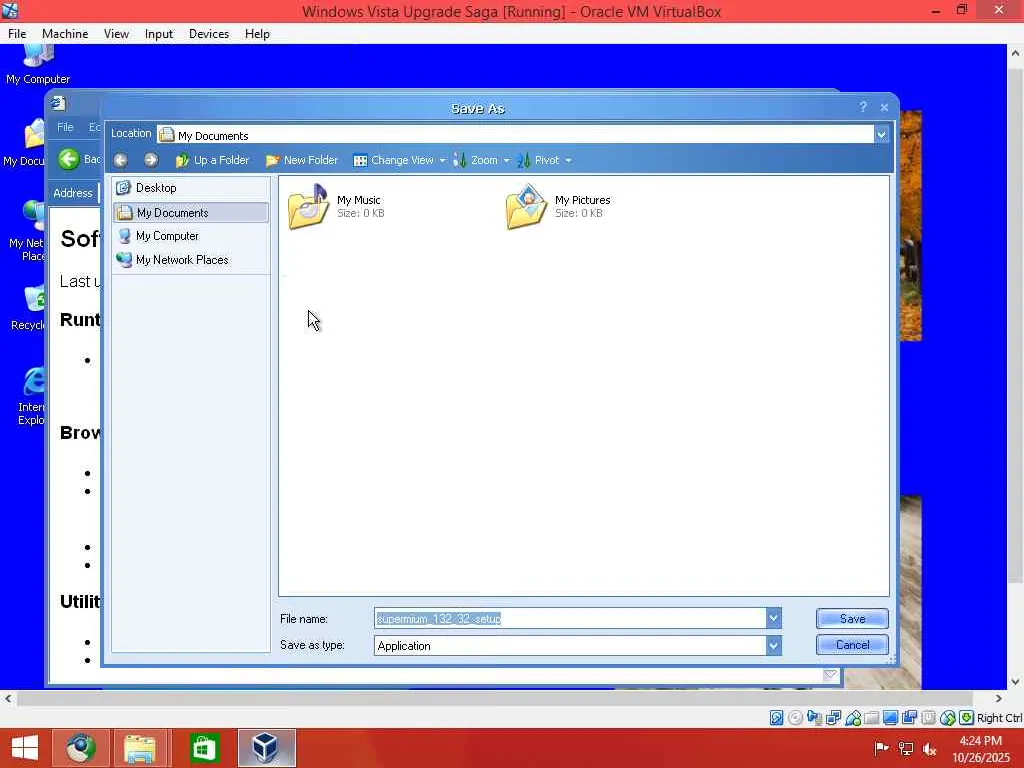Click the VirtualBox vertical scrollbar
Screen dimensions: 1024x768
click(1015, 323)
